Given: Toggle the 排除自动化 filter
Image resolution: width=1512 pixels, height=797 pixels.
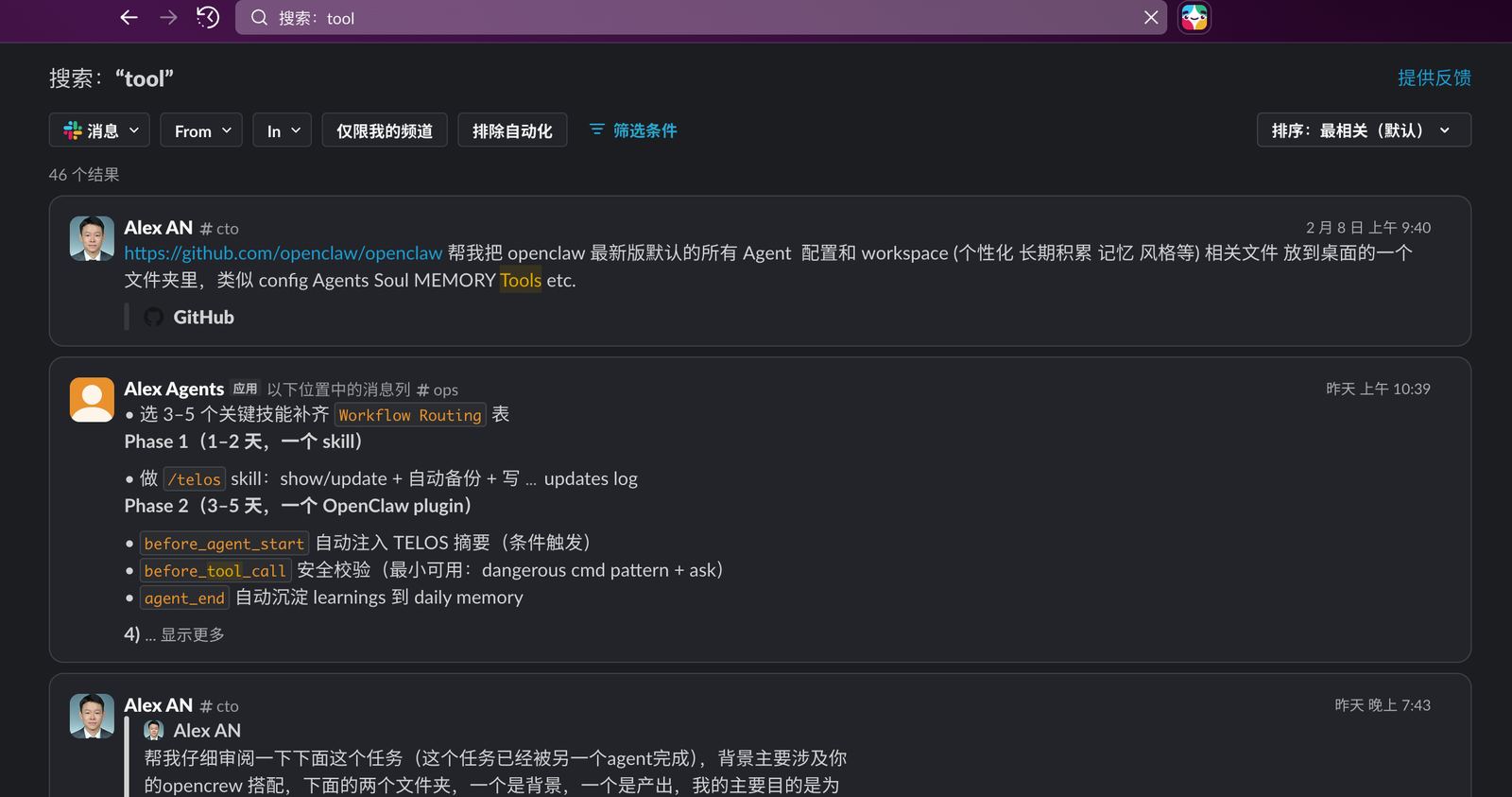Looking at the screenshot, I should 512,130.
